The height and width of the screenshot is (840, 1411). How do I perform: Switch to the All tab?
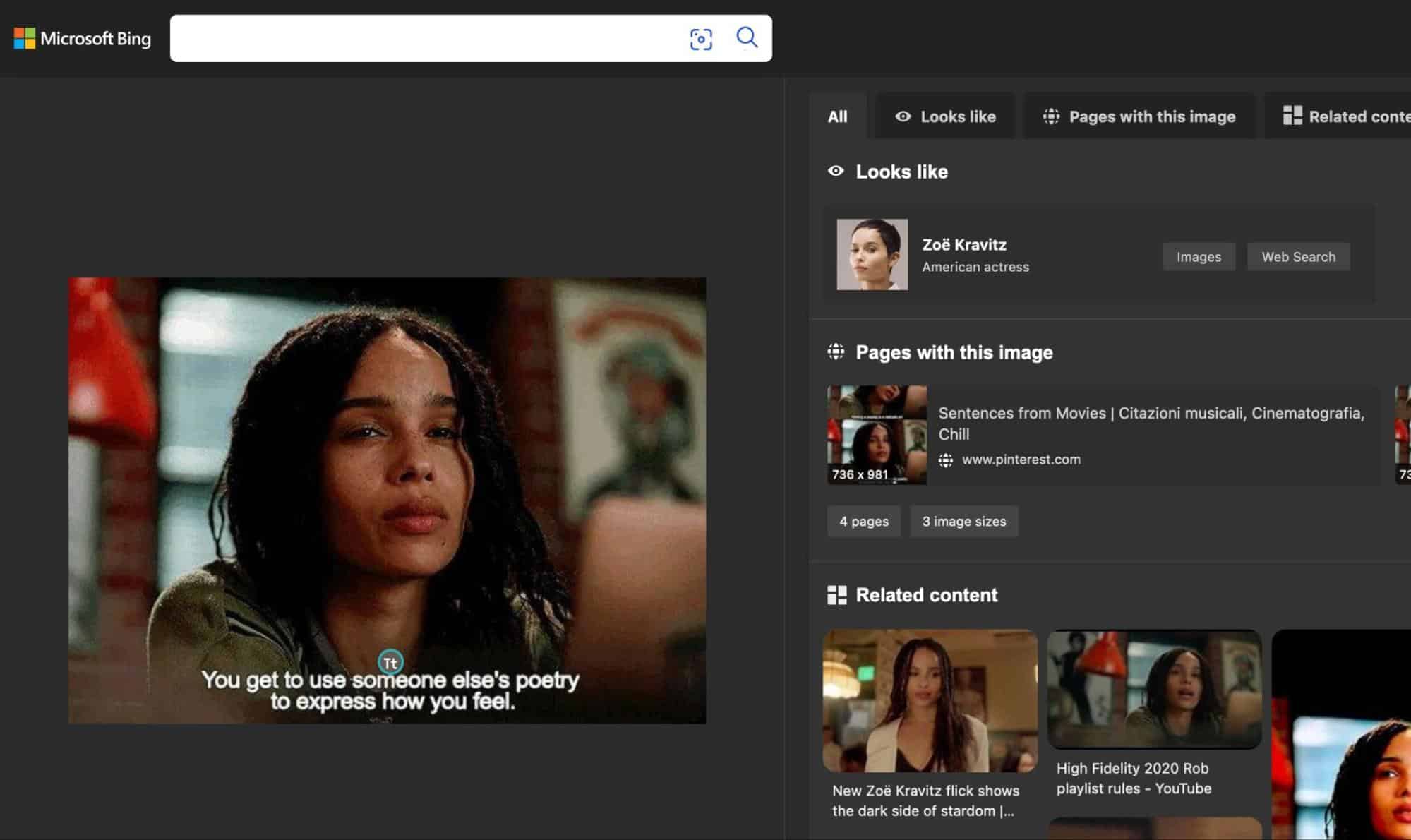click(x=837, y=116)
